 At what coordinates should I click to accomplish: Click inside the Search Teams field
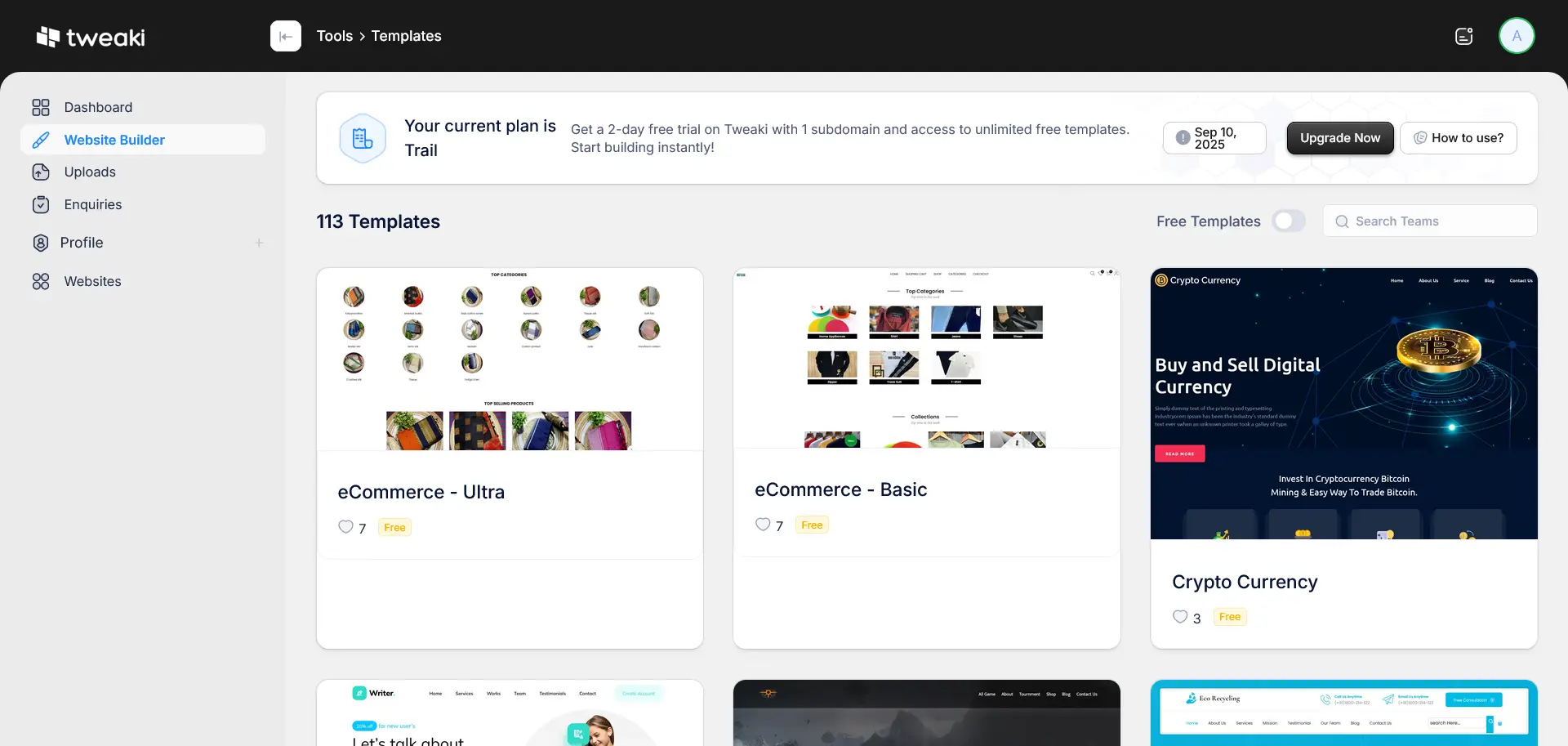pos(1429,221)
